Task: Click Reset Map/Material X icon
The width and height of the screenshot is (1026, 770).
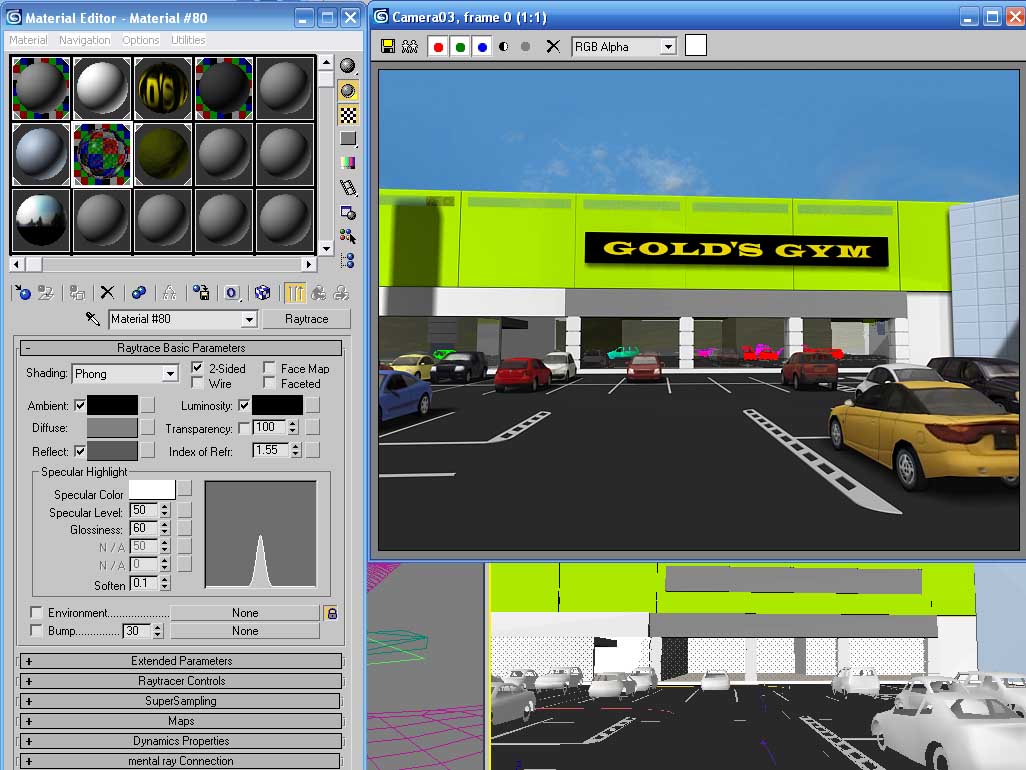Action: click(107, 293)
